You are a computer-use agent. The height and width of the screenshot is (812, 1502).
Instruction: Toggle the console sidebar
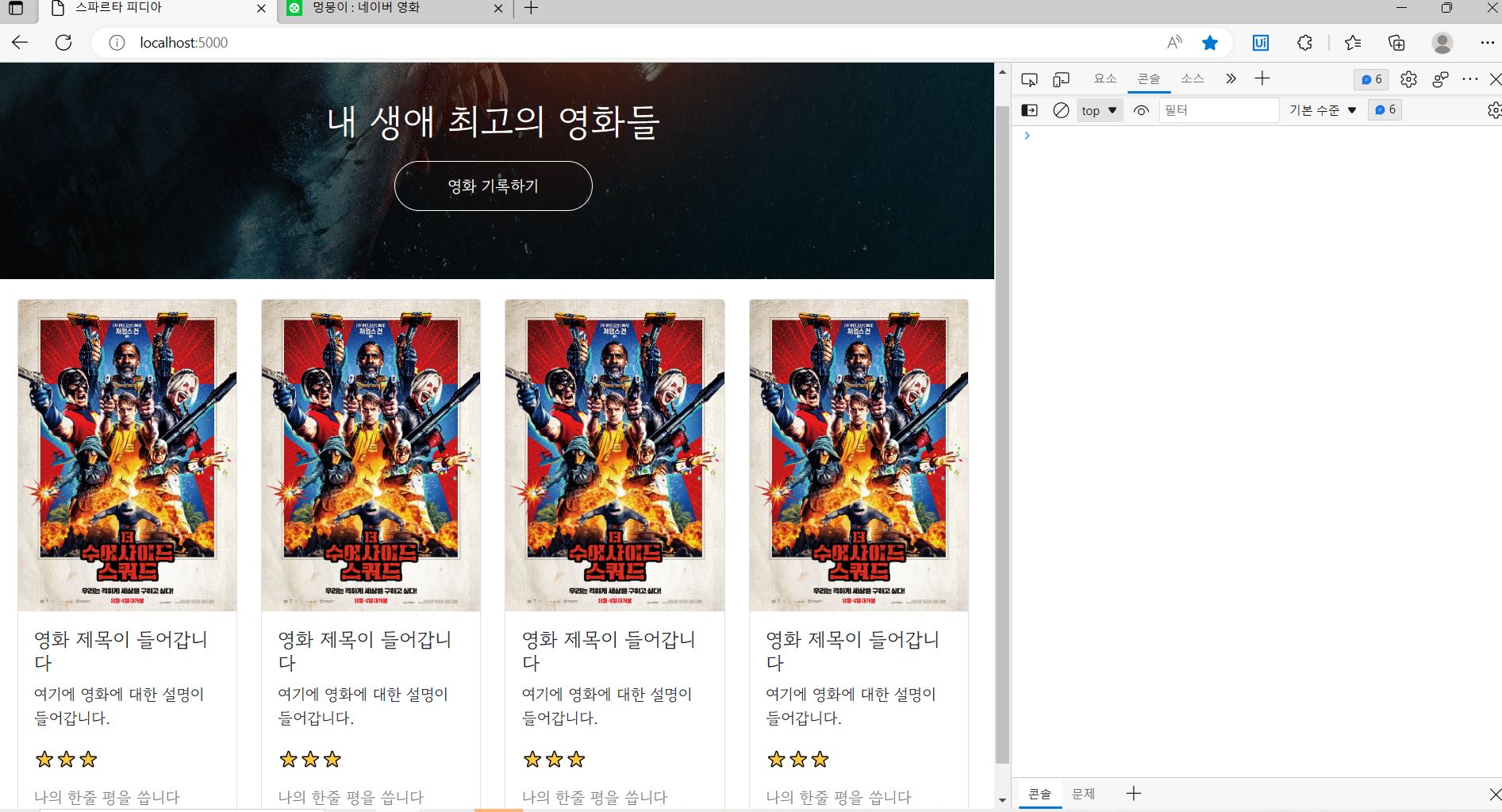click(x=1029, y=110)
